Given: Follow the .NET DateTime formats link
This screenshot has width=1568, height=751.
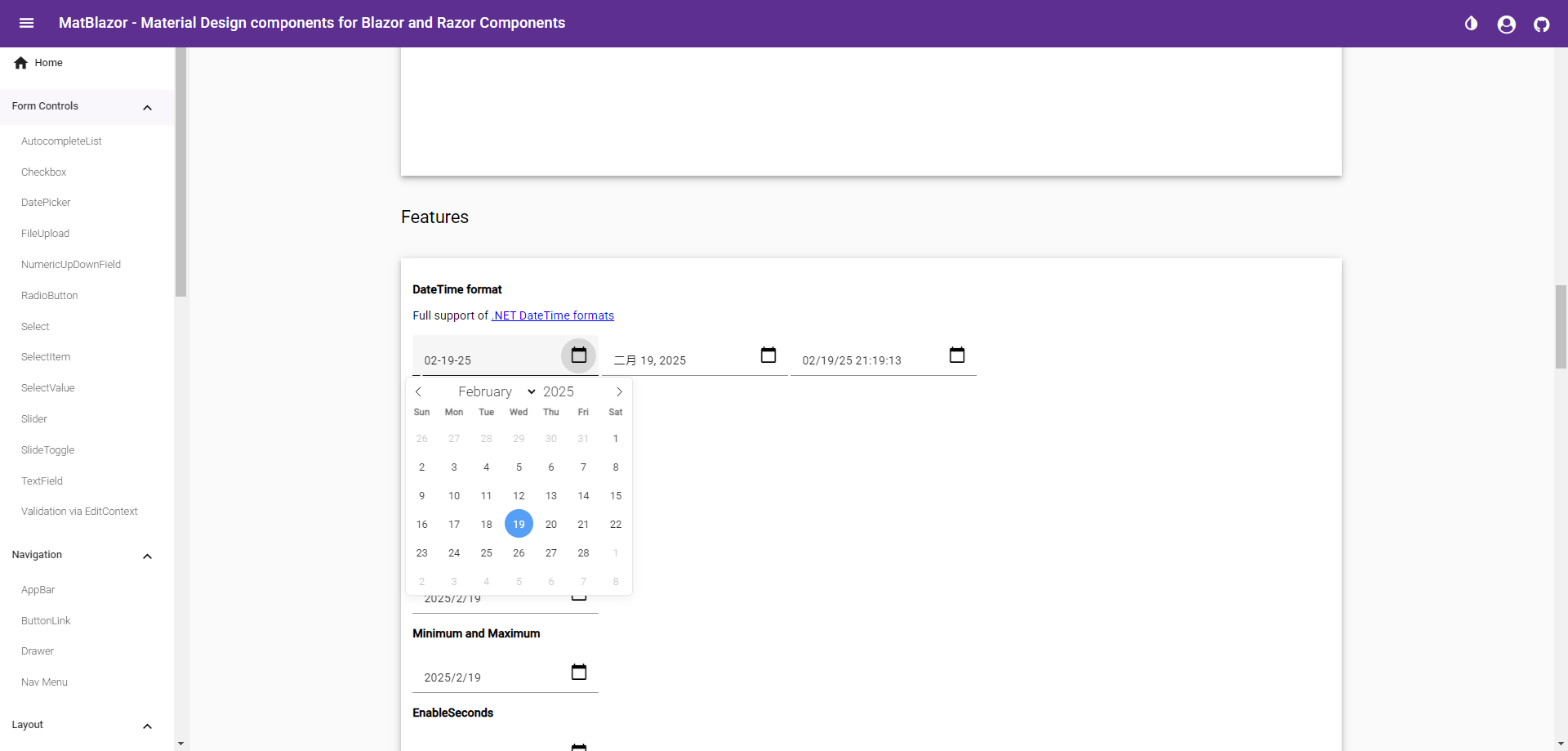Looking at the screenshot, I should coord(553,315).
